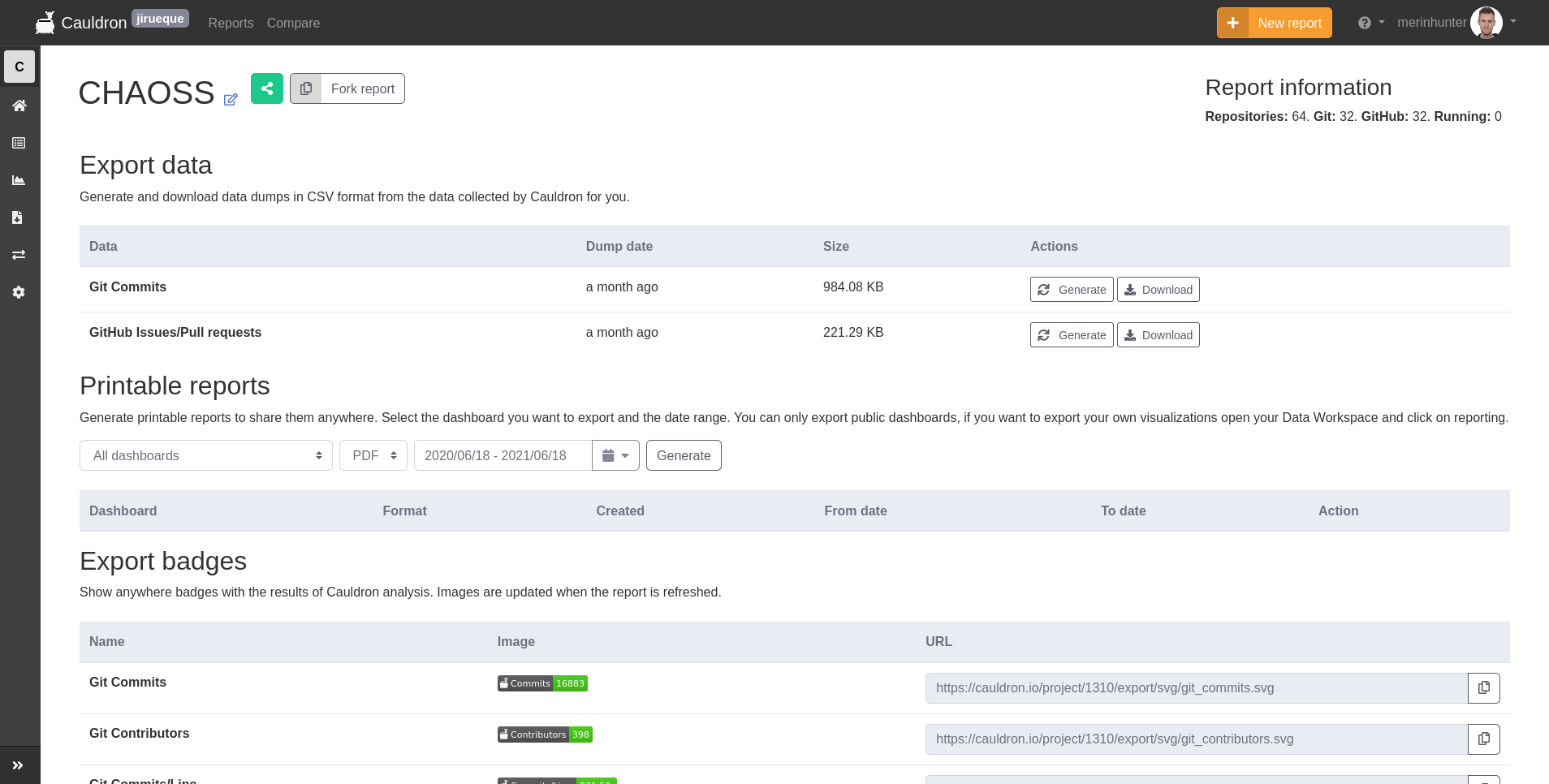The height and width of the screenshot is (784, 1549).
Task: Click the New report button
Action: point(1275,23)
